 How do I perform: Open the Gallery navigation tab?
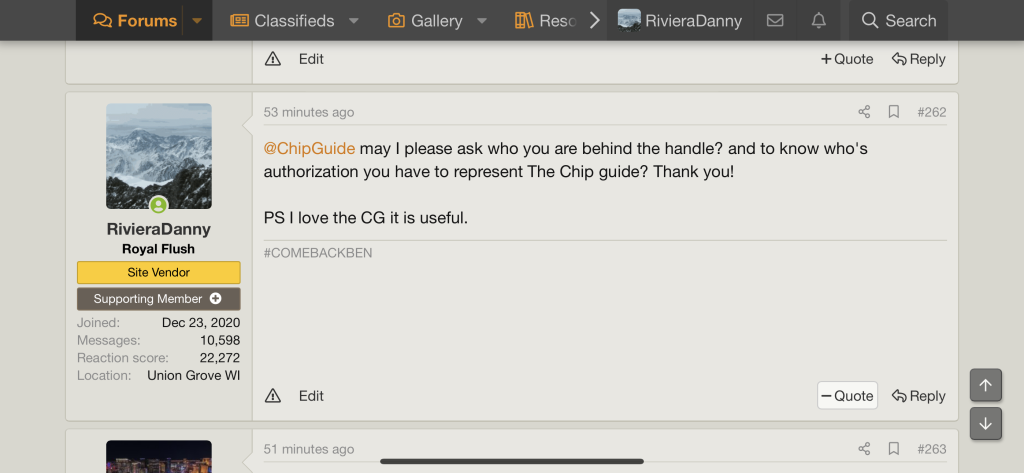tap(425, 20)
